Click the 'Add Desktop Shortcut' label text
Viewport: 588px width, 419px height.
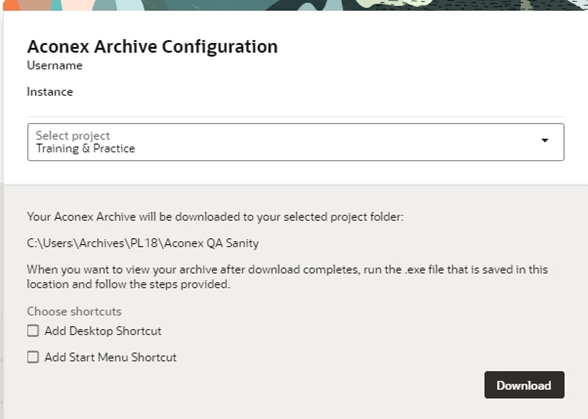pyautogui.click(x=103, y=331)
